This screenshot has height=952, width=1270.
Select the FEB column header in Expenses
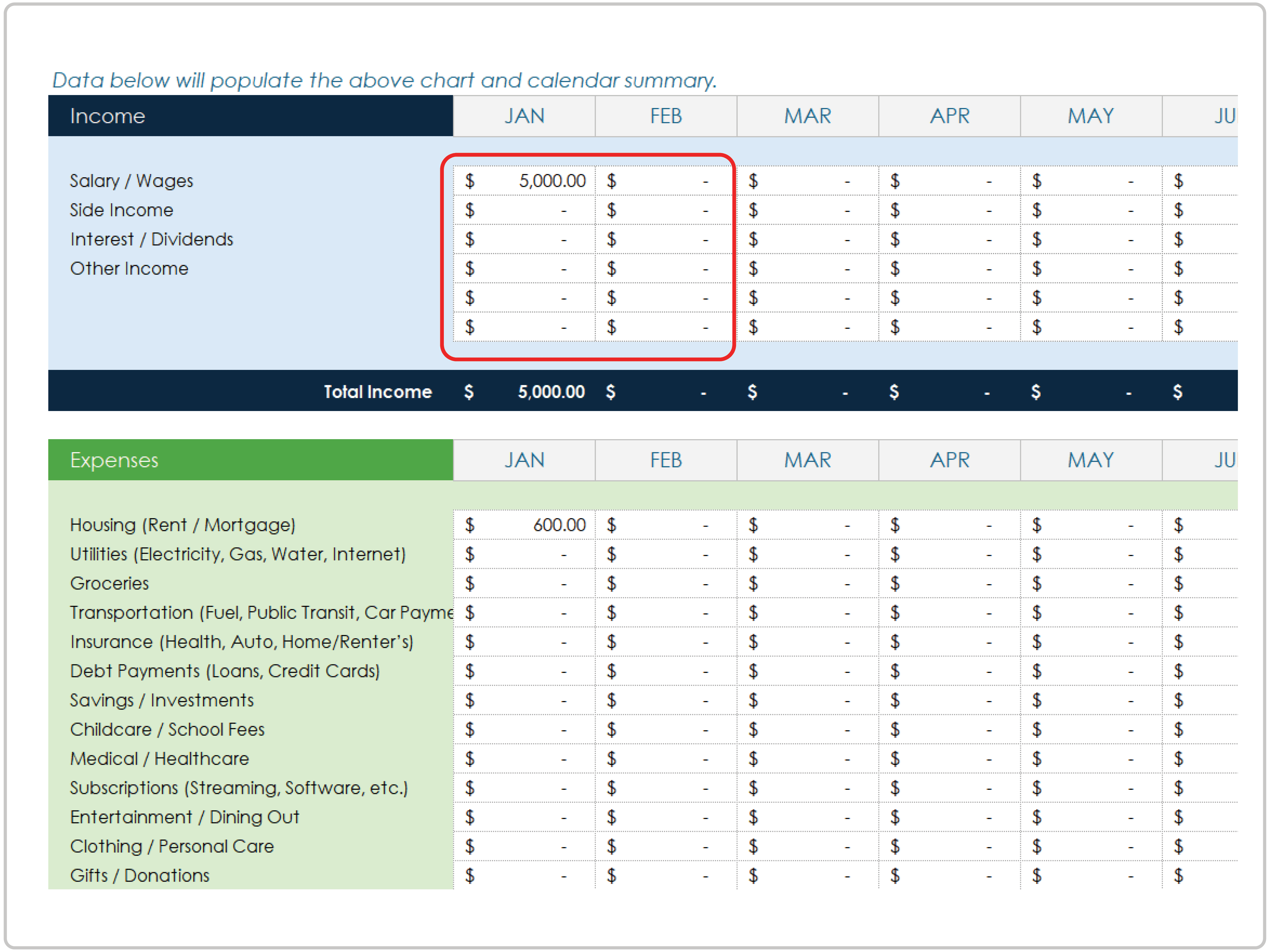[x=665, y=460]
